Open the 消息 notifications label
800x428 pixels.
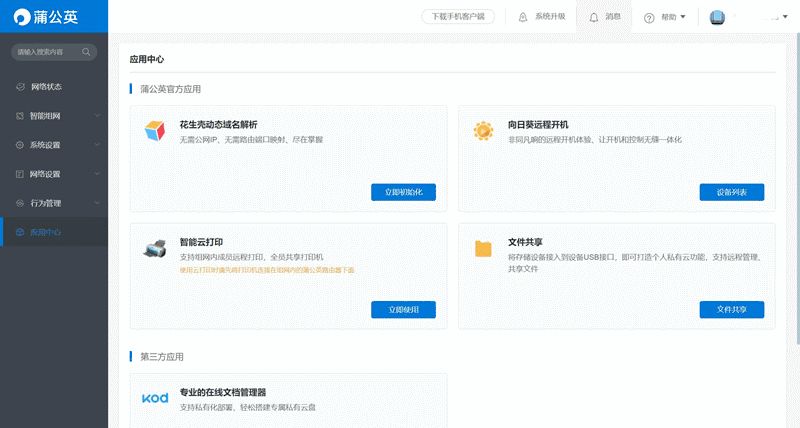pyautogui.click(x=613, y=16)
